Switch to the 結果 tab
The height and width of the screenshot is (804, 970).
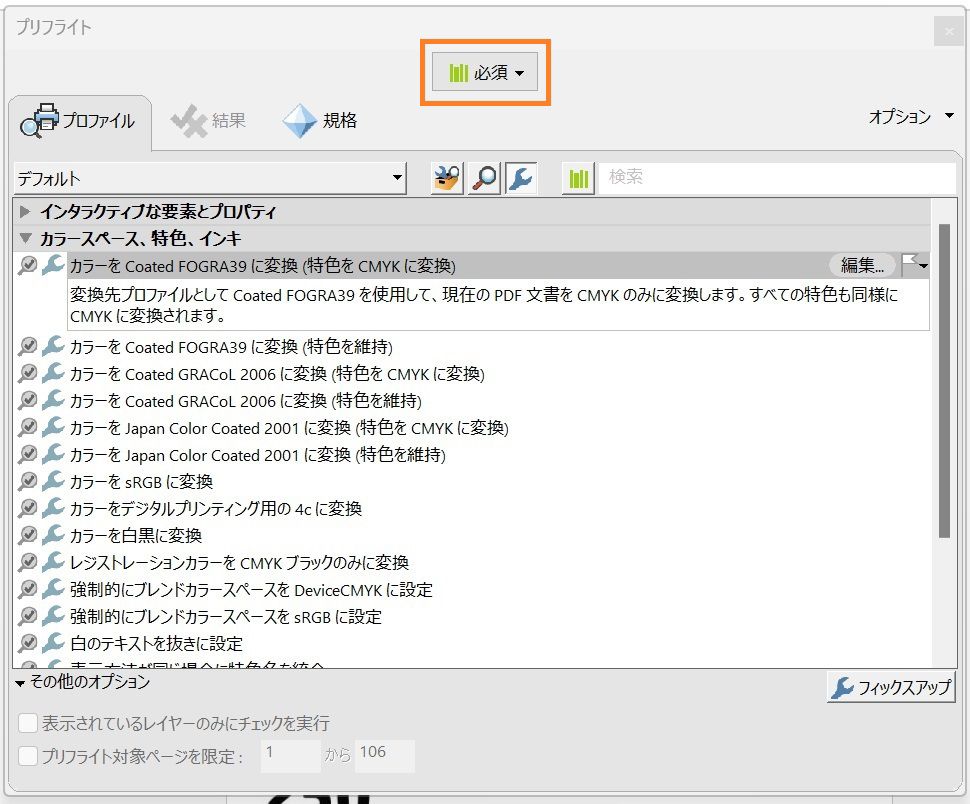(209, 120)
